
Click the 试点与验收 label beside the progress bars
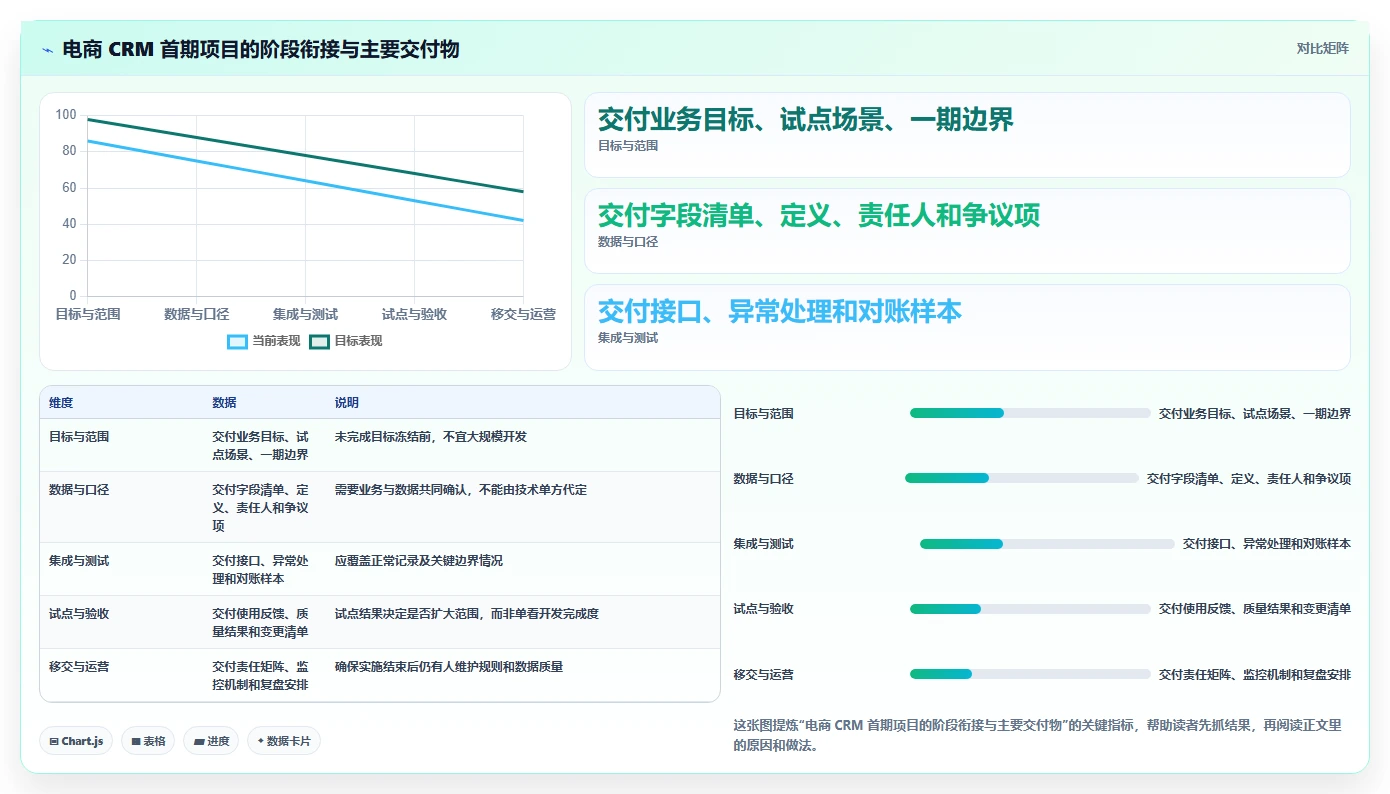(764, 609)
